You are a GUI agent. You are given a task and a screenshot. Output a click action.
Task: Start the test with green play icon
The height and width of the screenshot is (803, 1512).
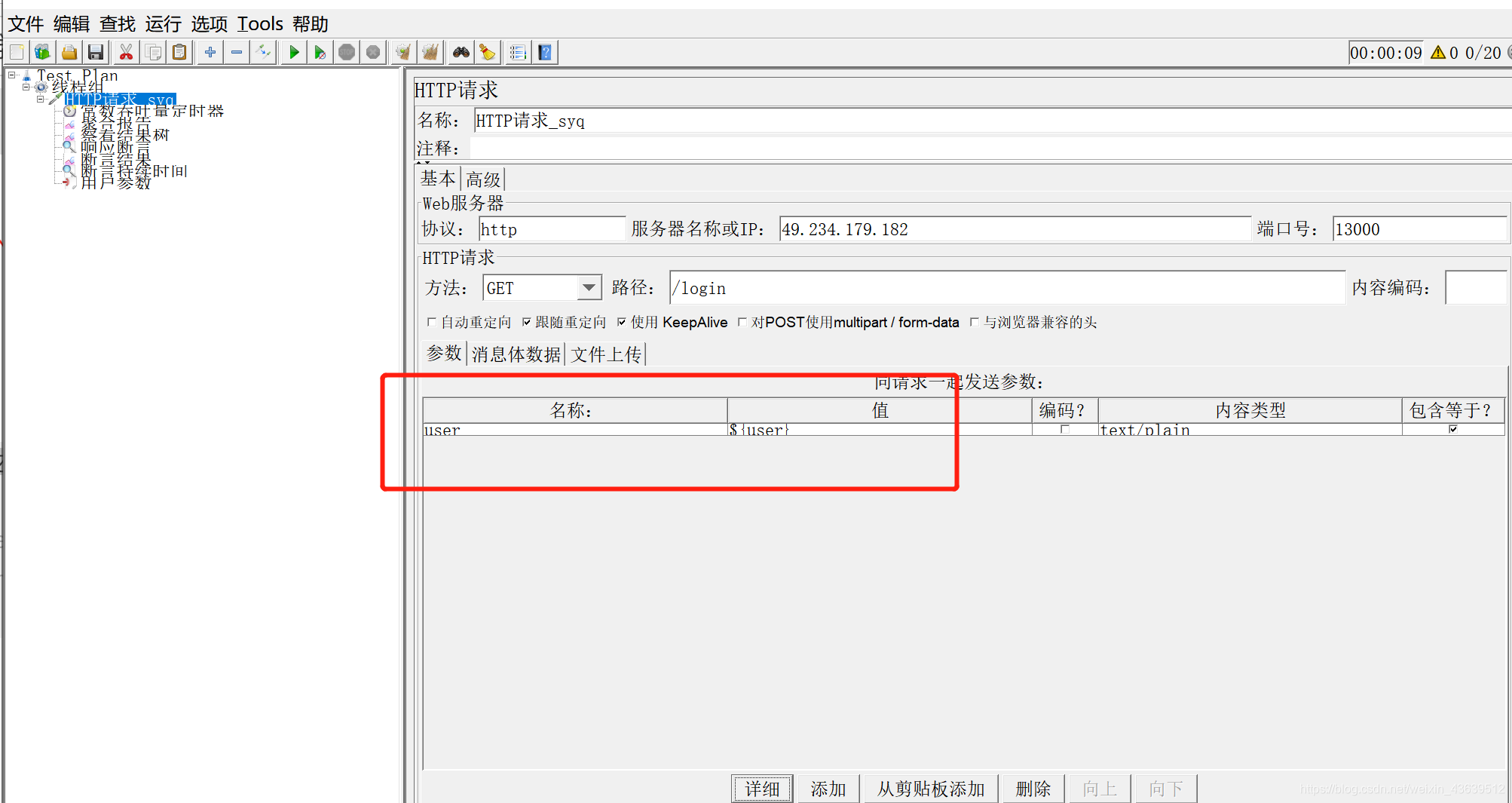tap(294, 52)
